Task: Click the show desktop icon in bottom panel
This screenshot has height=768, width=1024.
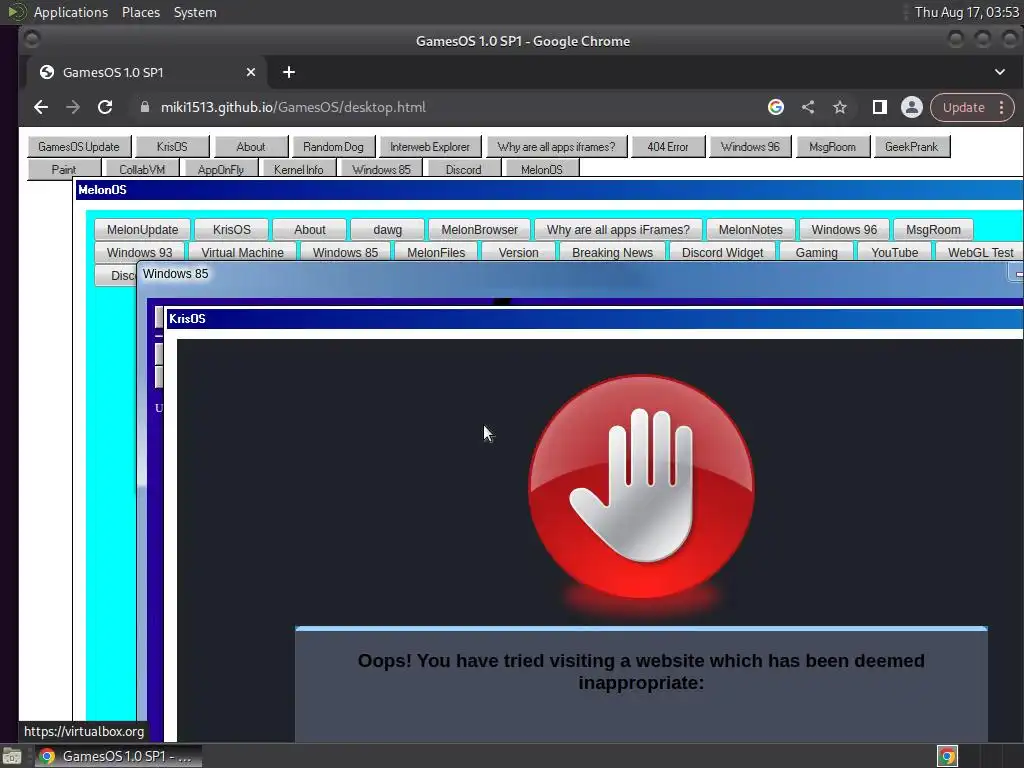Action: 12,756
